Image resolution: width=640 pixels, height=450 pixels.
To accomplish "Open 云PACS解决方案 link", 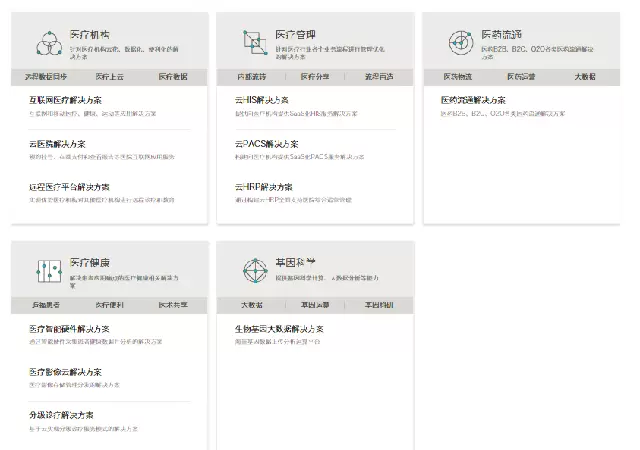I will click(x=265, y=144).
